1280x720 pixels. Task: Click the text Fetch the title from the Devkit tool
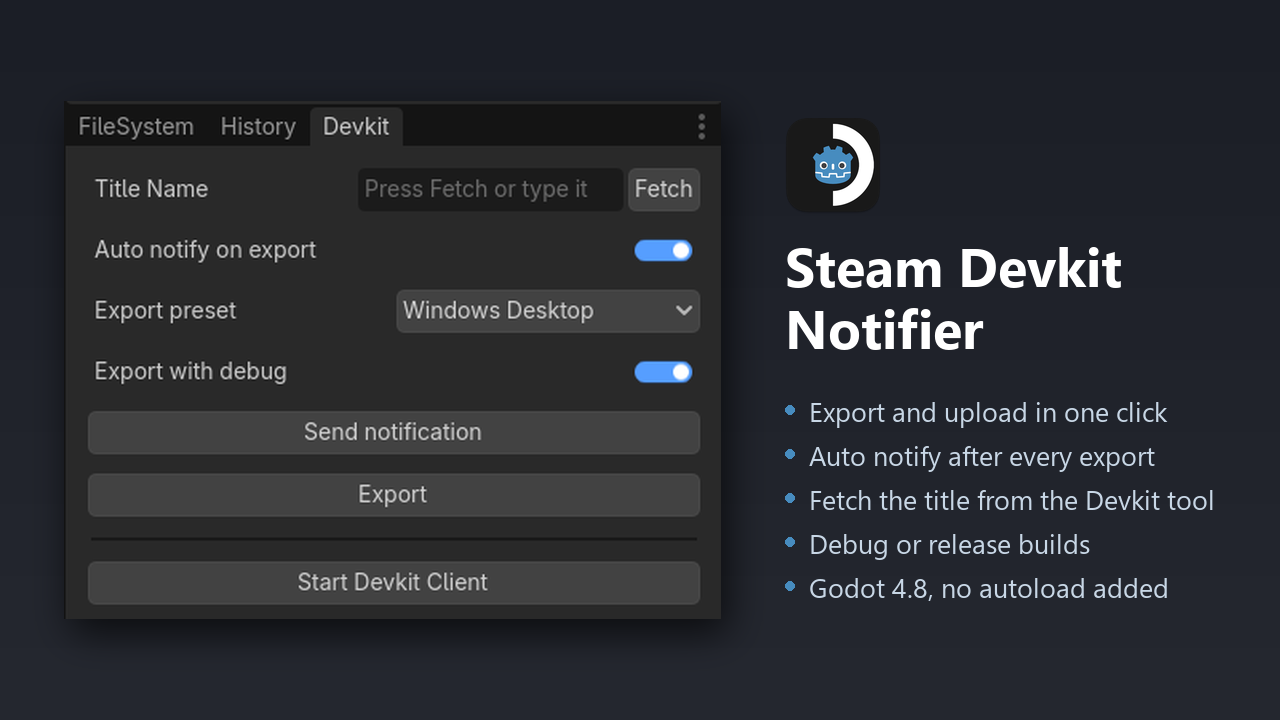click(1012, 501)
